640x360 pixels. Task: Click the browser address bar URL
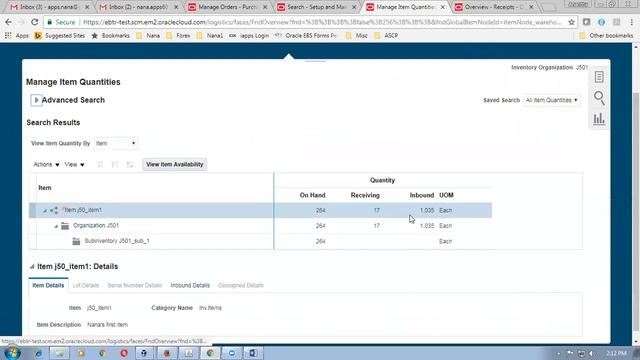(322, 22)
